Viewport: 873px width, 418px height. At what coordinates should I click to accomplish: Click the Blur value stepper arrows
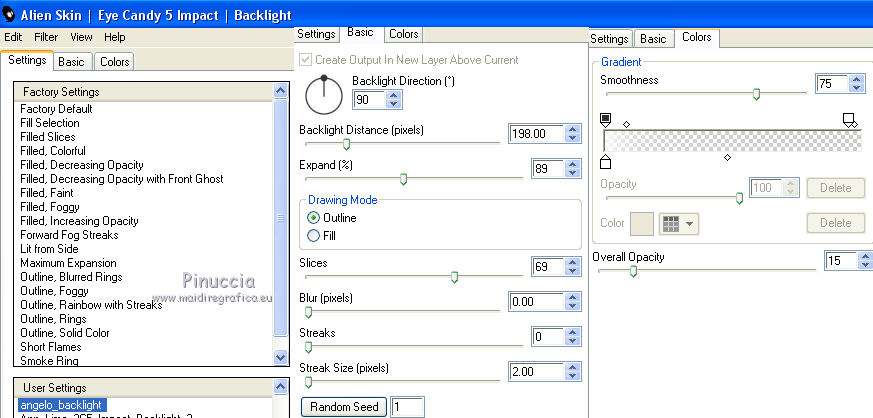pos(572,302)
